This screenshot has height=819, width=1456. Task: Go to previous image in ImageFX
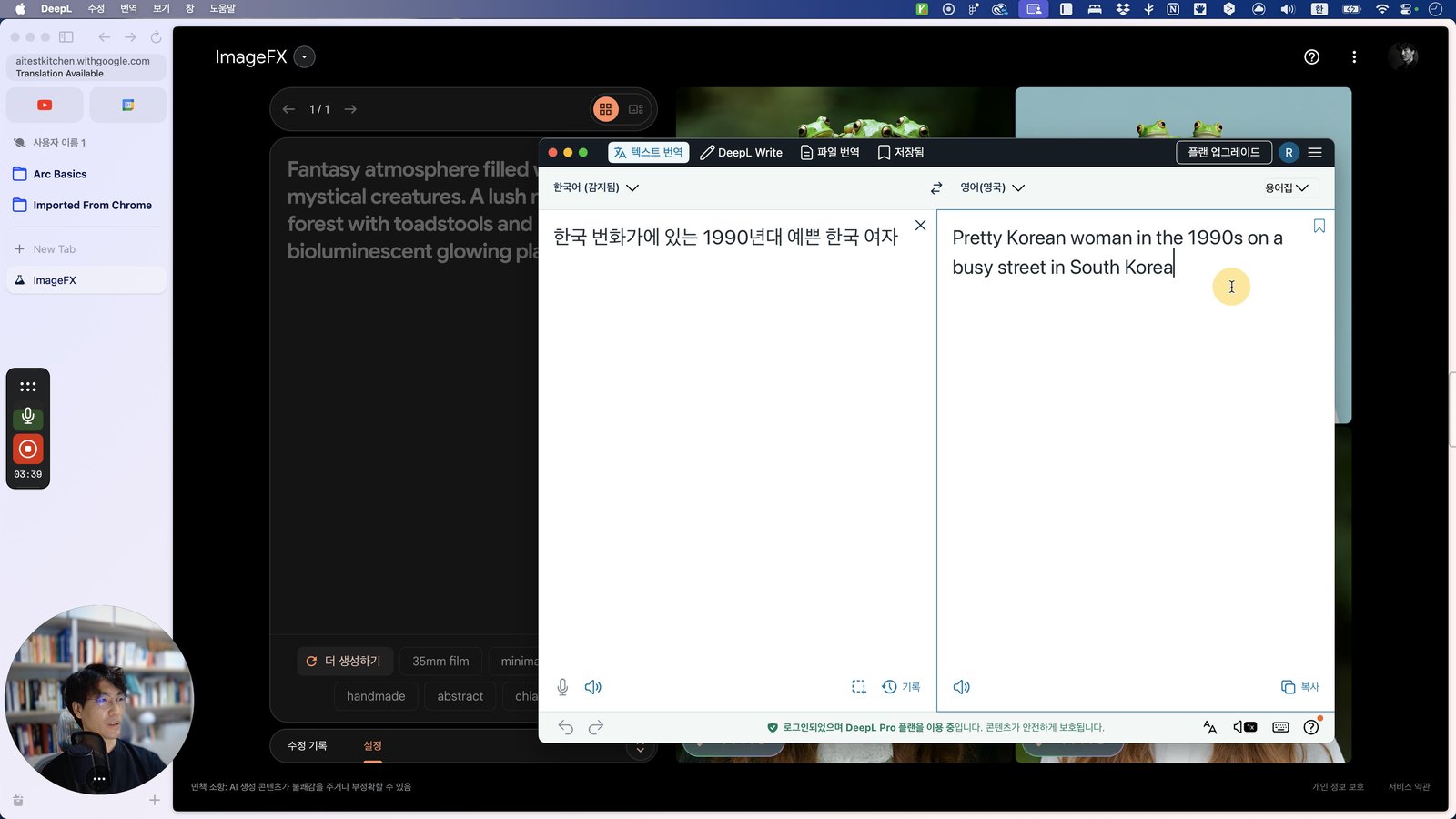[x=288, y=109]
